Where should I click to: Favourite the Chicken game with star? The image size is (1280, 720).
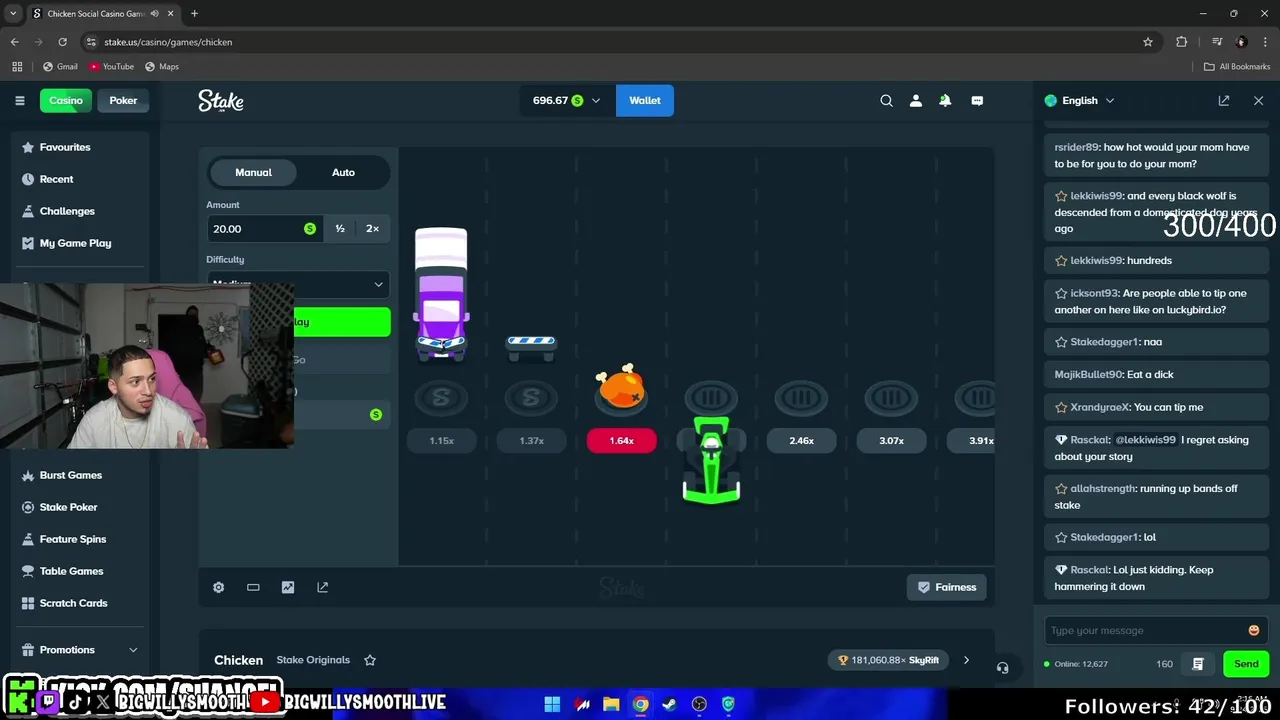(370, 660)
